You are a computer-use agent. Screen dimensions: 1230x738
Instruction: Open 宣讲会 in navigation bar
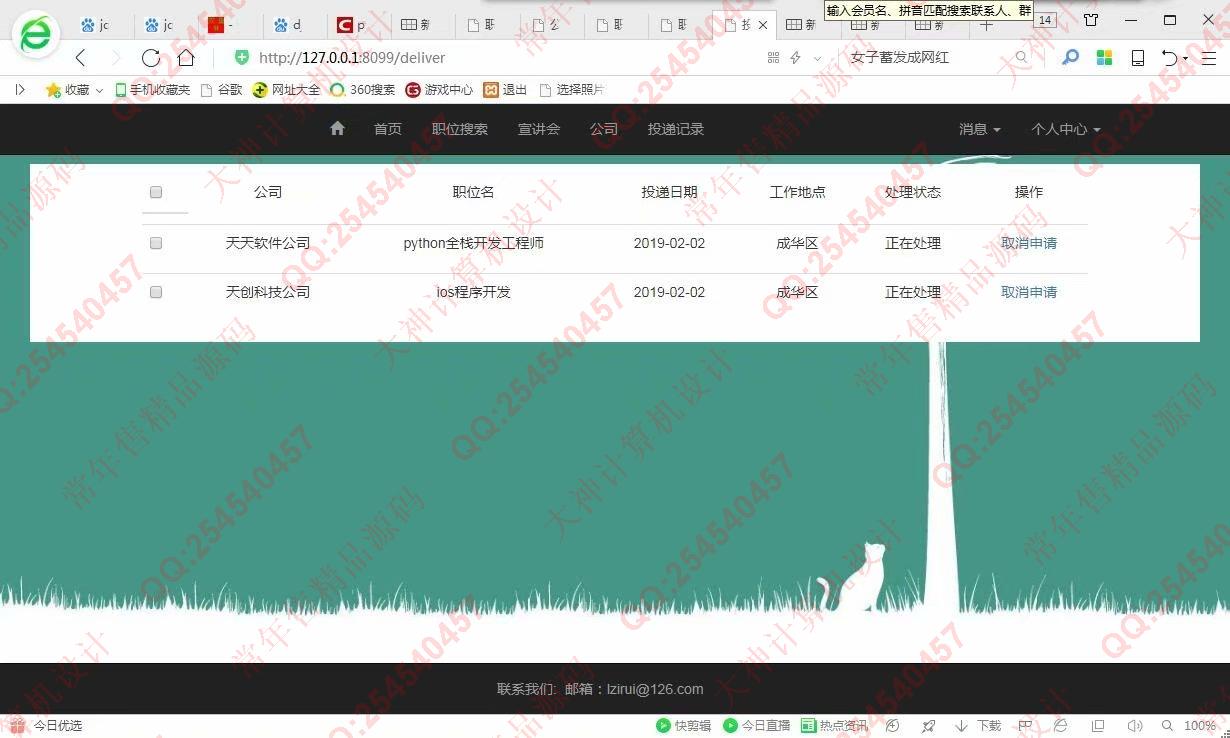pos(539,129)
